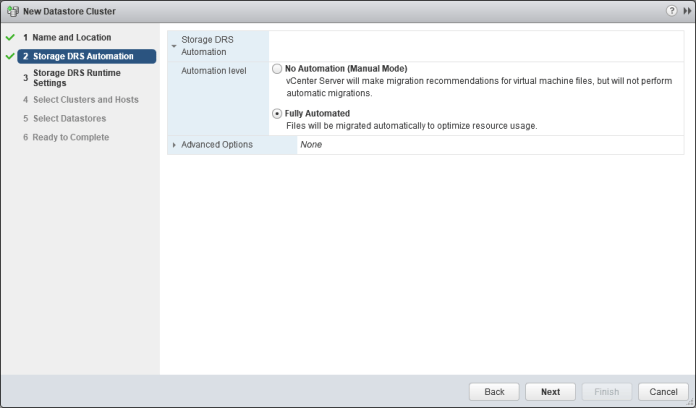This screenshot has width=696, height=408.
Task: Select No Automation (Manual Mode) radio button
Action: (277, 69)
